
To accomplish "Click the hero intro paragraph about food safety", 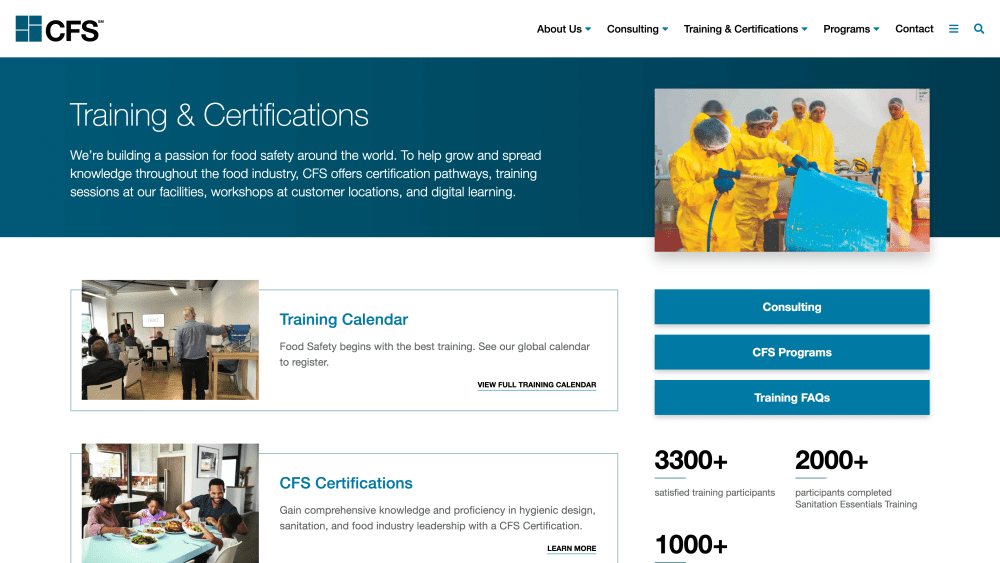I will (305, 173).
